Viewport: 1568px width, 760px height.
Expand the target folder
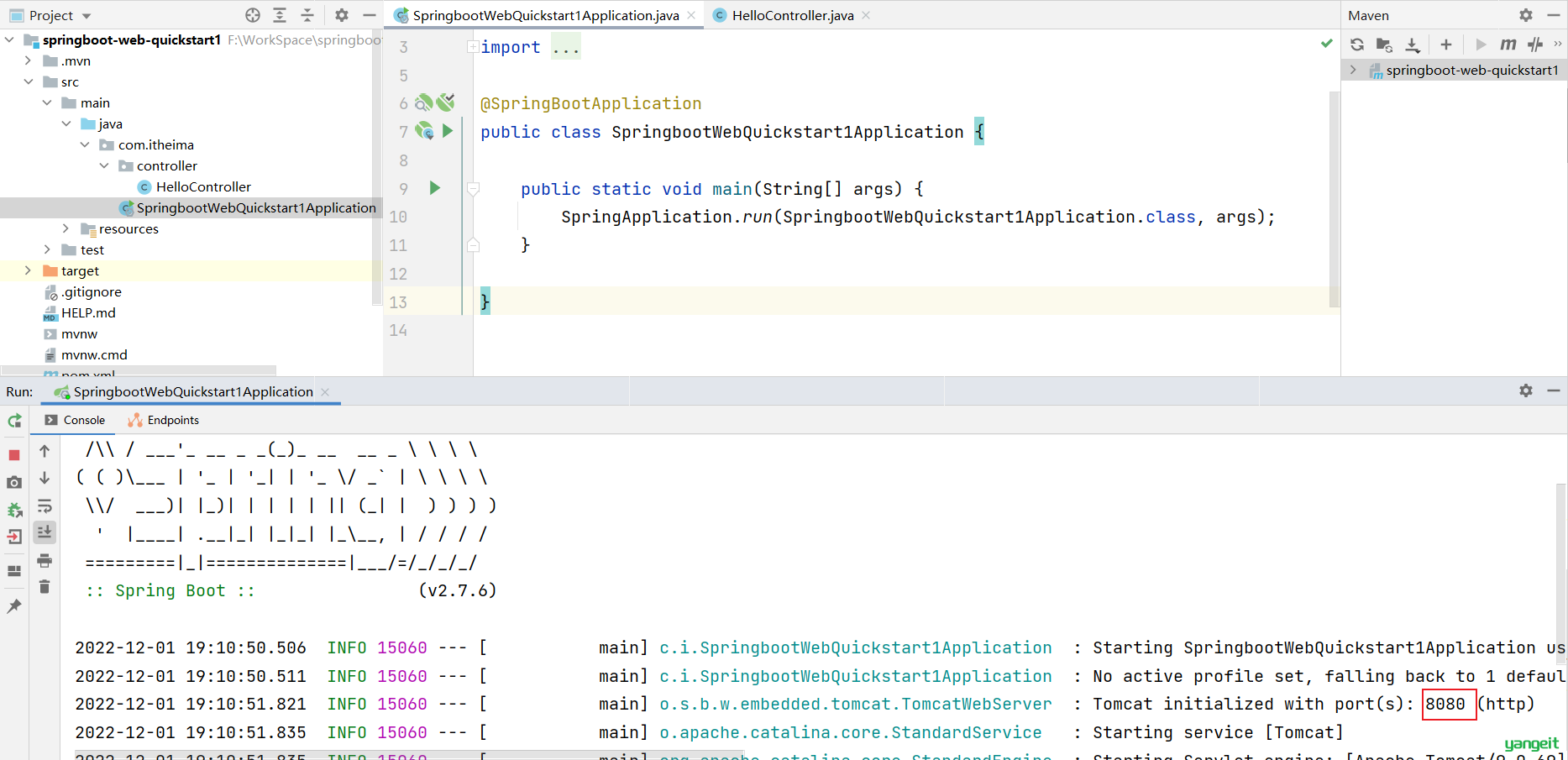click(29, 270)
